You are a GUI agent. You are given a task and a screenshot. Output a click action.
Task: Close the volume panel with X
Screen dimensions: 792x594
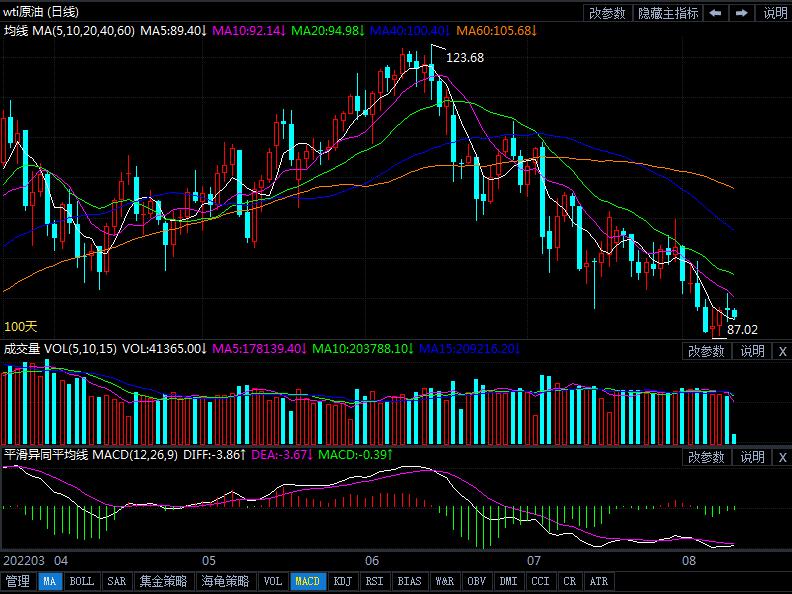[x=782, y=351]
